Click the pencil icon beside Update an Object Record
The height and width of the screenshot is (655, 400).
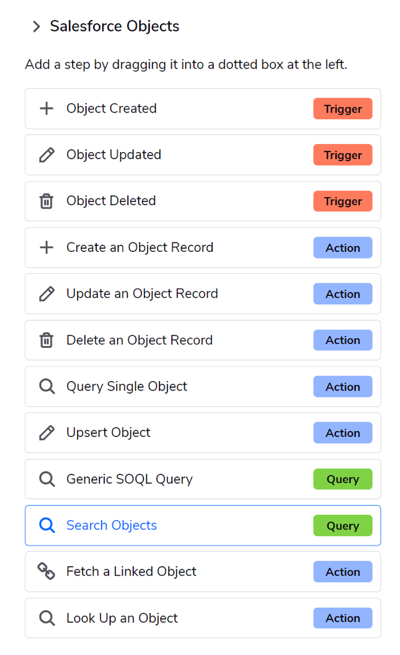coord(46,294)
